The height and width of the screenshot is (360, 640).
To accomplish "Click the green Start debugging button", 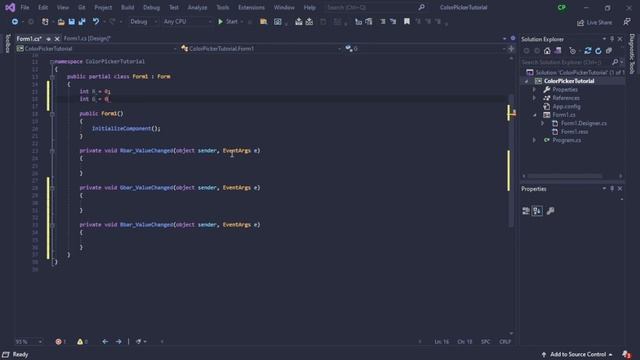I will pos(228,22).
